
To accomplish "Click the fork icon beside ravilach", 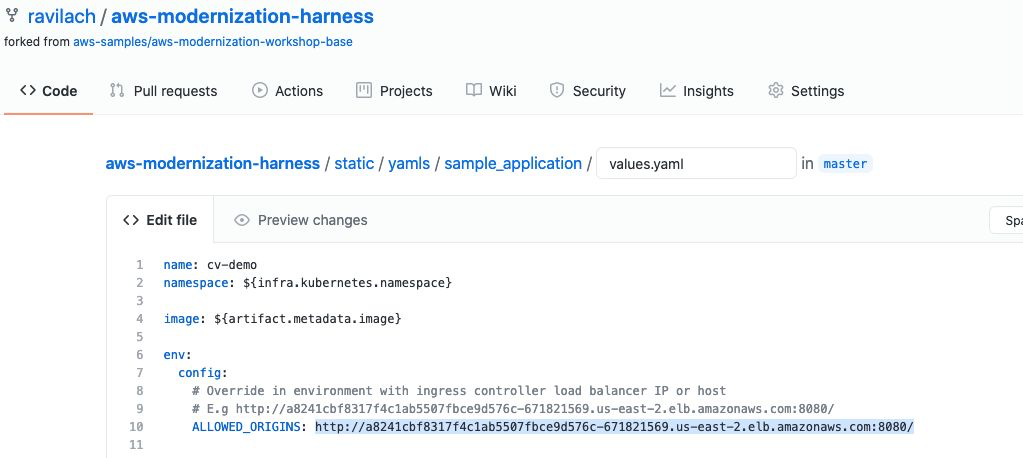I will [12, 15].
